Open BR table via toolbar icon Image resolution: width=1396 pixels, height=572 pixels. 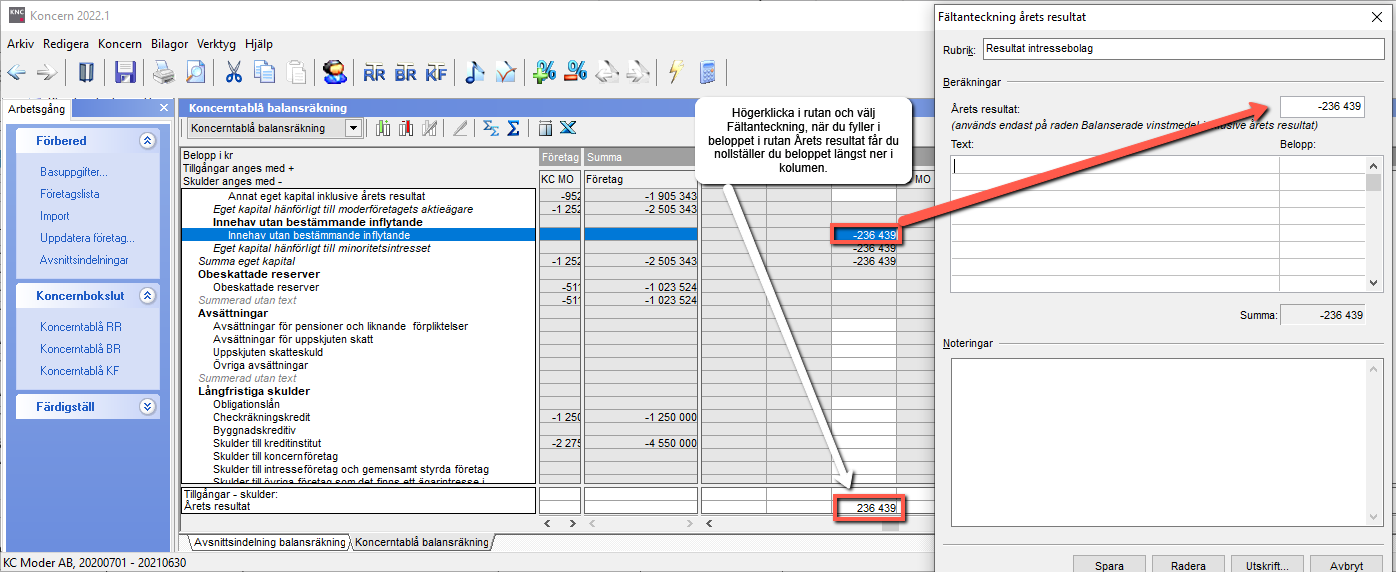(x=406, y=72)
